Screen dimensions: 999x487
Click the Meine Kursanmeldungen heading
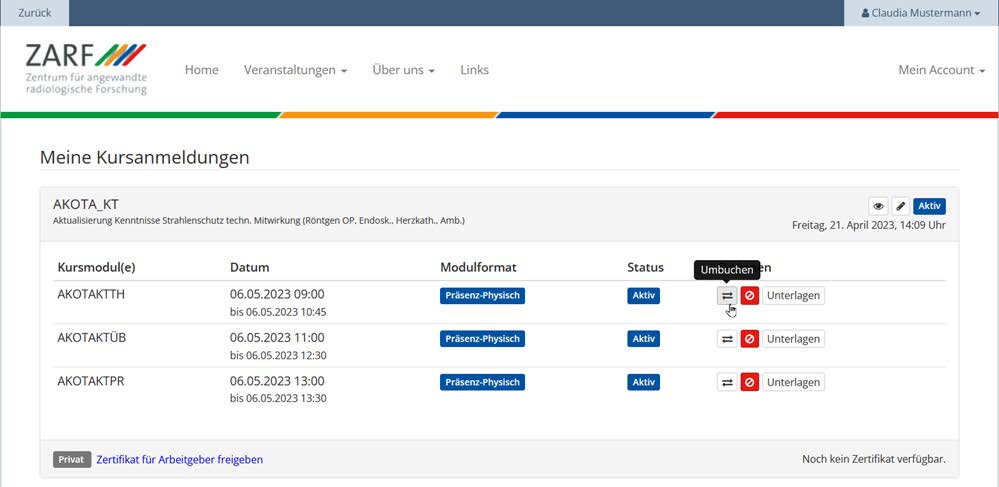click(x=145, y=157)
